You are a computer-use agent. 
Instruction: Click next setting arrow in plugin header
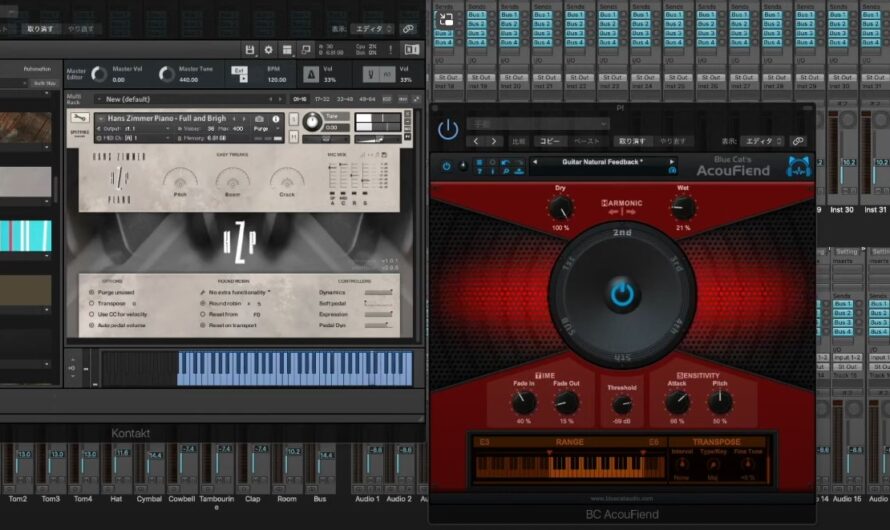click(494, 141)
